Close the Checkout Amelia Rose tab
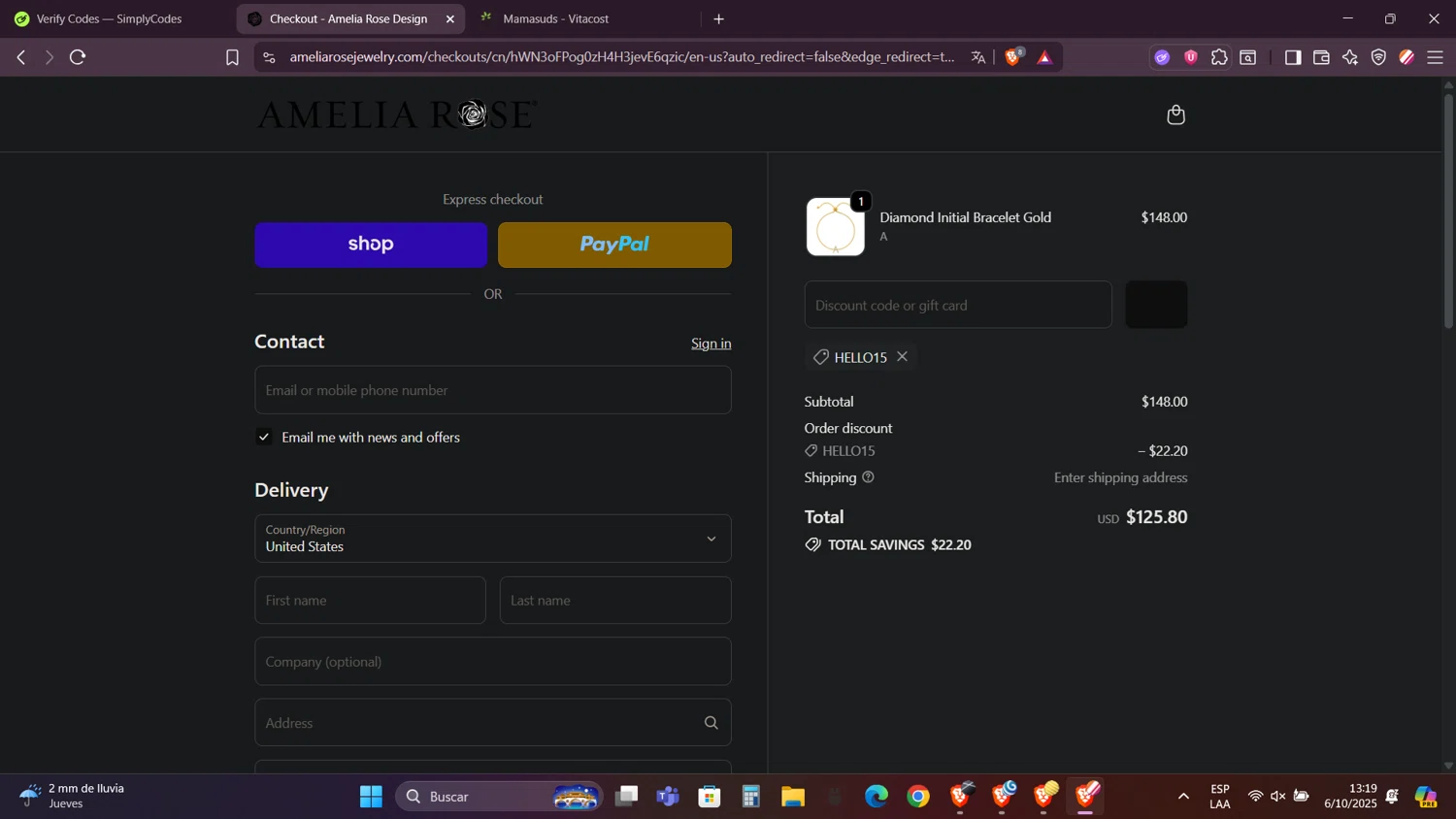Viewport: 1456px width, 819px height. 450,18
